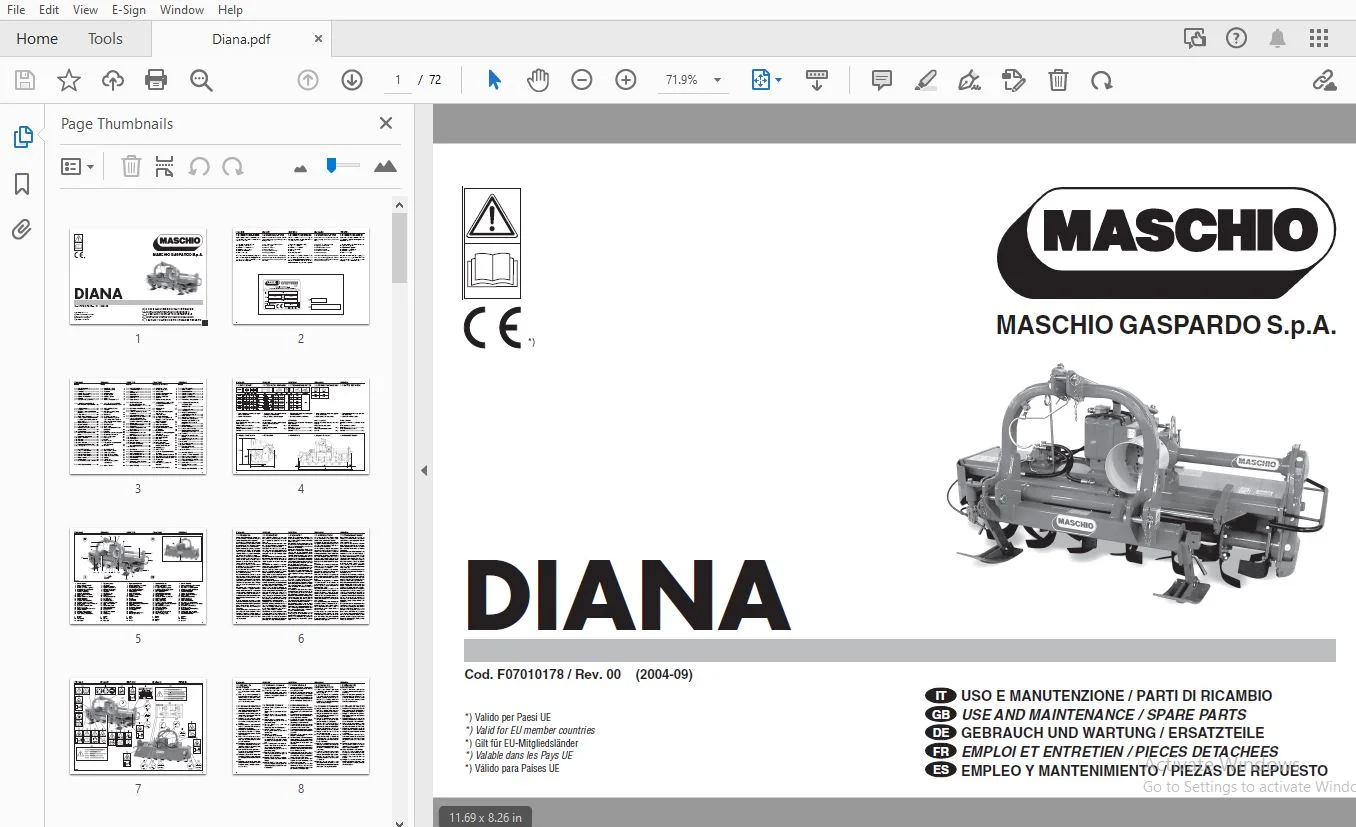1356x827 pixels.
Task: Zoom out with the minus button
Action: click(x=582, y=80)
